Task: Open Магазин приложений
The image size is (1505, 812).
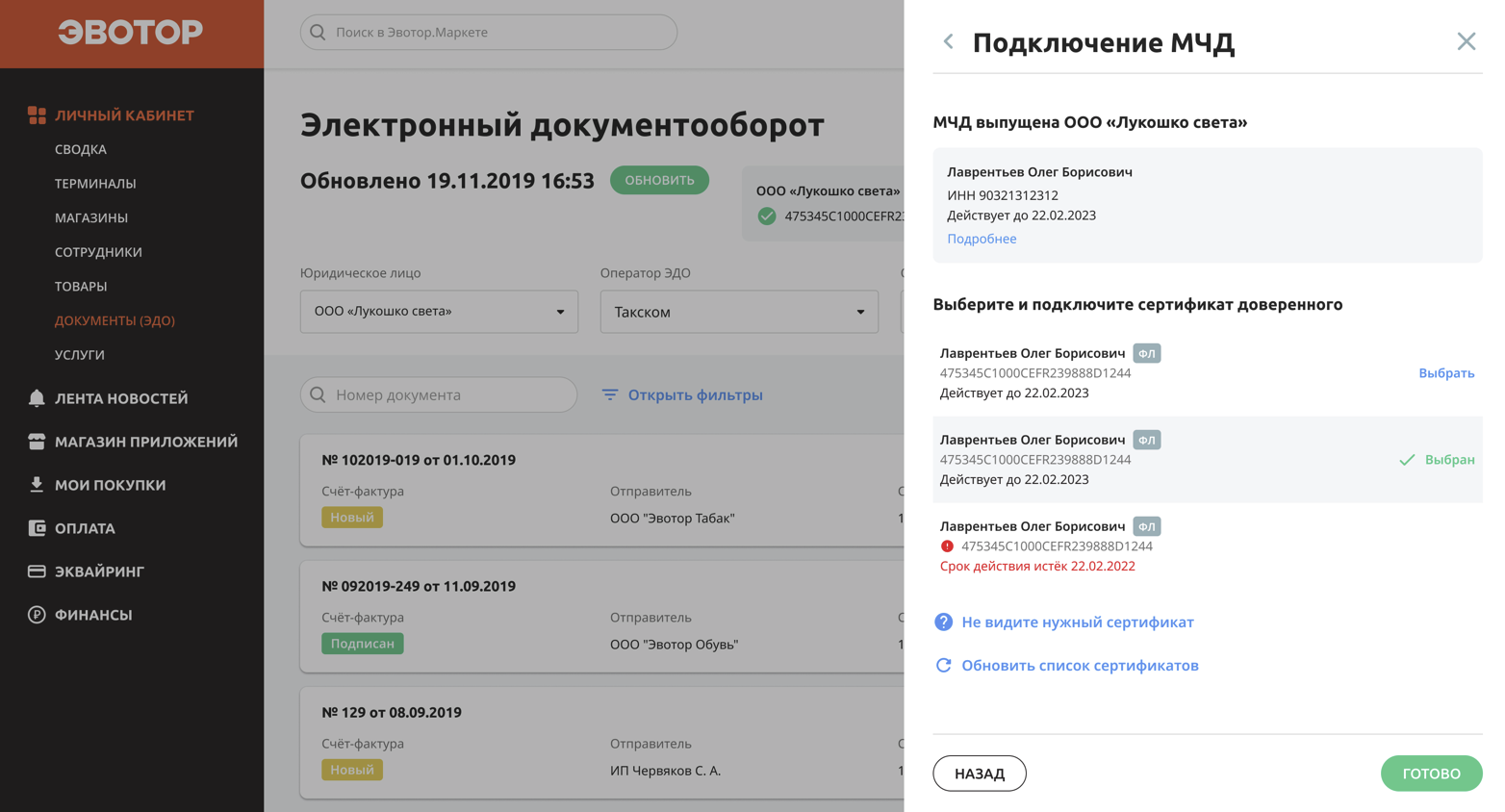Action: 146,442
